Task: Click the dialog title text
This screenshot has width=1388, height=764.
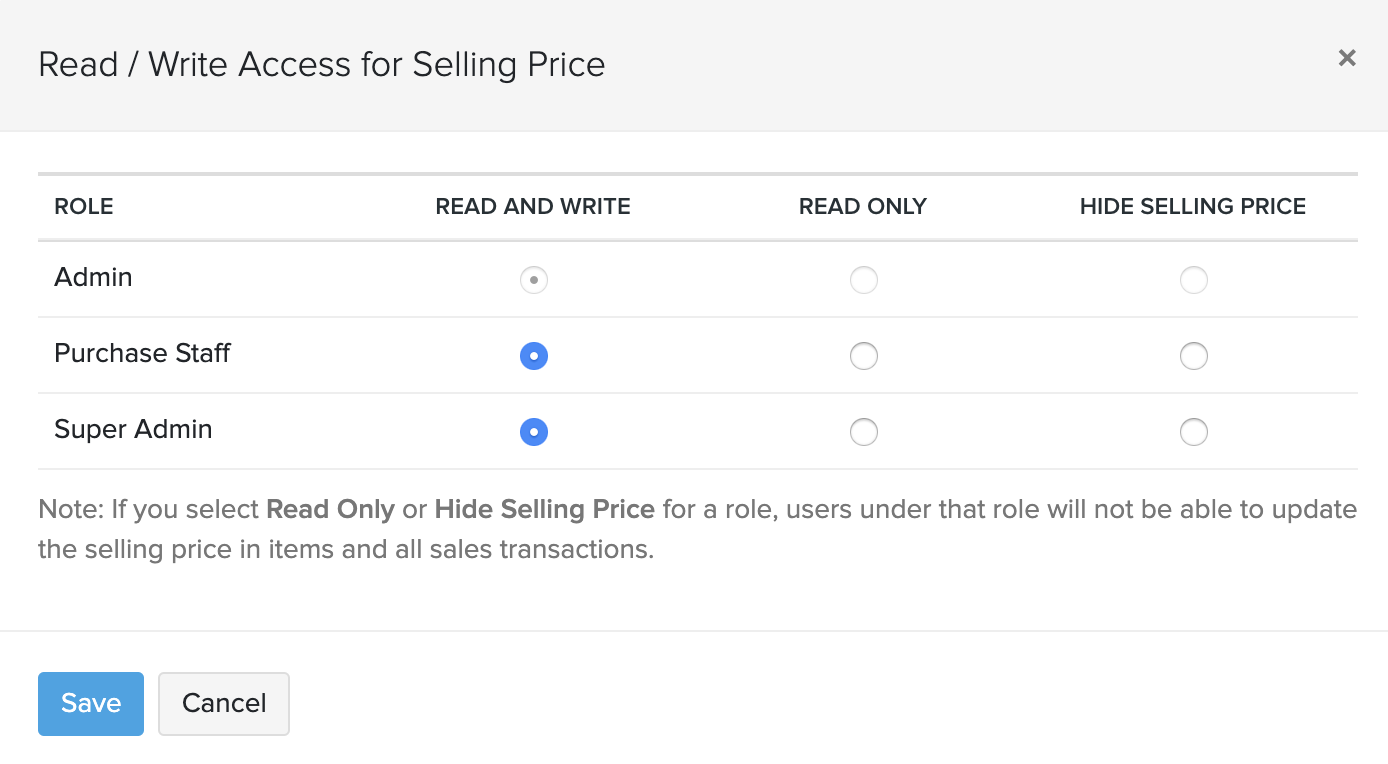Action: 322,64
